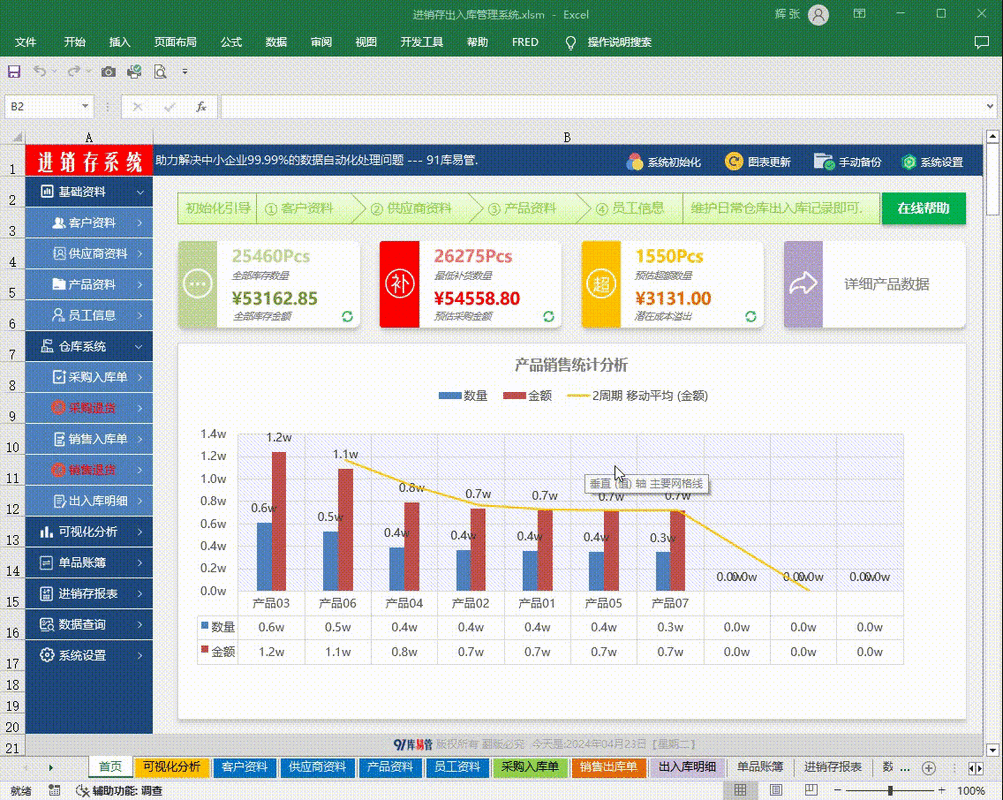Open the comments pane icon

coord(981,42)
